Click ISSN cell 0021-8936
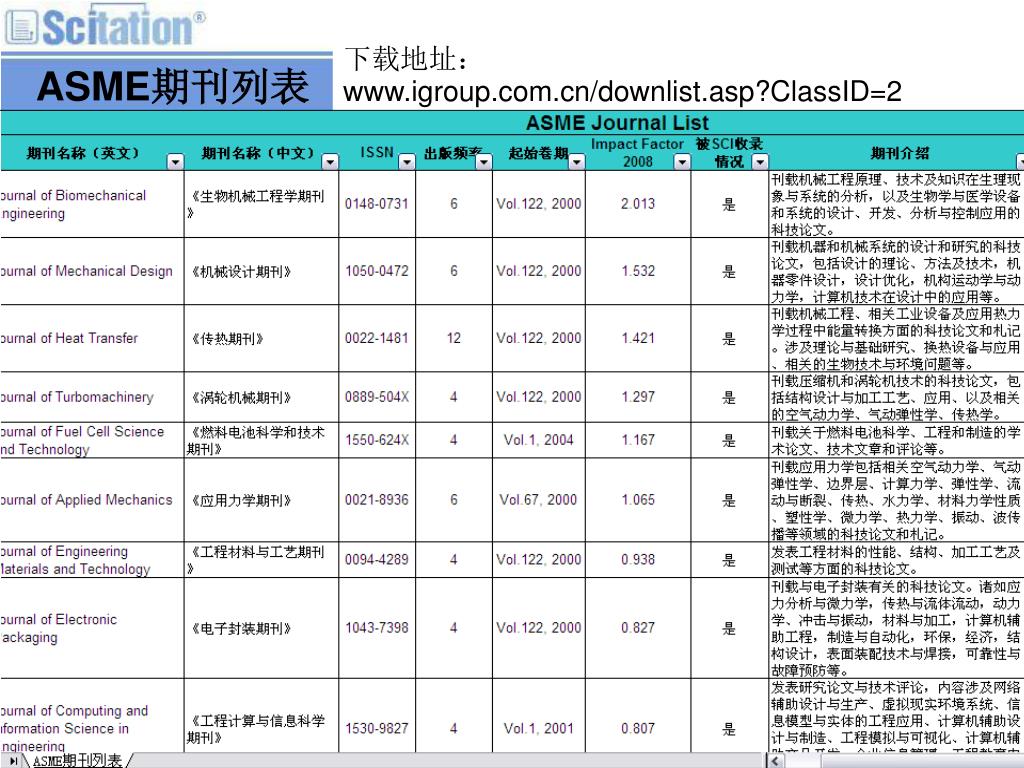The image size is (1024, 768). click(377, 500)
